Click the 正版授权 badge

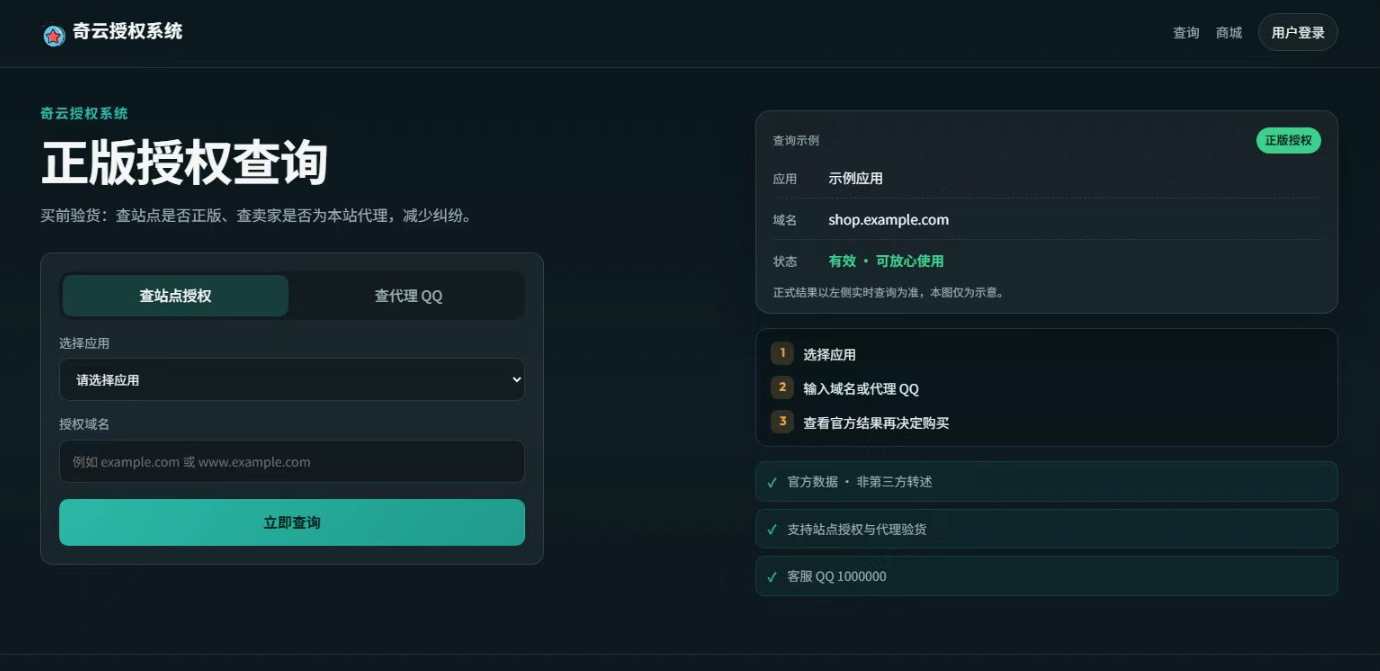click(x=1288, y=141)
